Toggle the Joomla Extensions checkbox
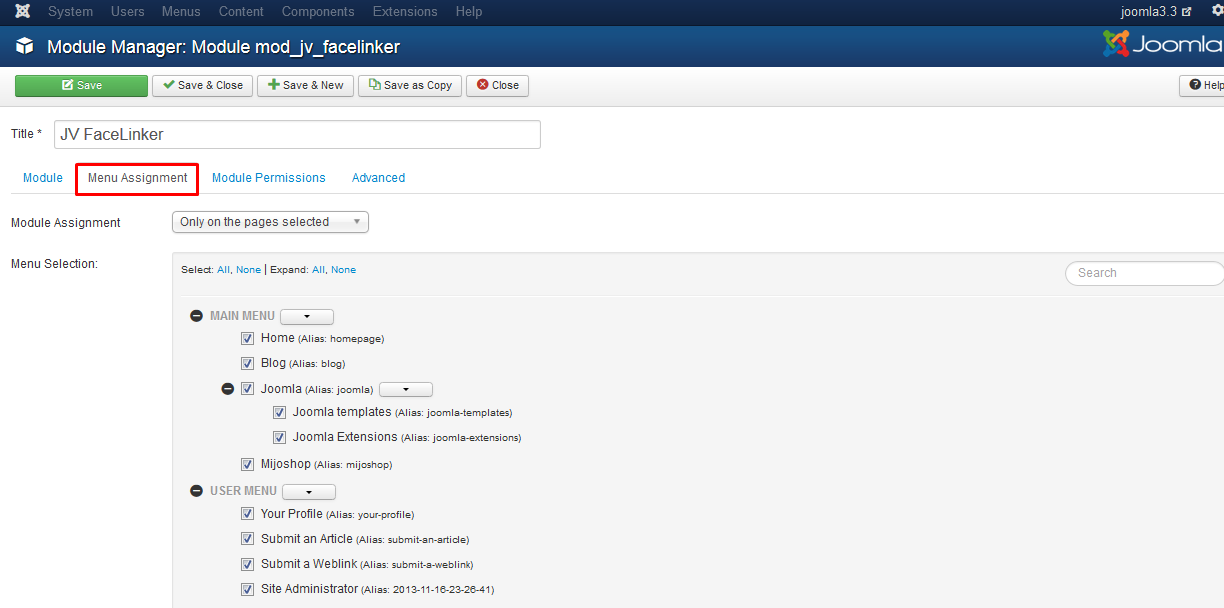This screenshot has height=608, width=1224. pos(279,437)
